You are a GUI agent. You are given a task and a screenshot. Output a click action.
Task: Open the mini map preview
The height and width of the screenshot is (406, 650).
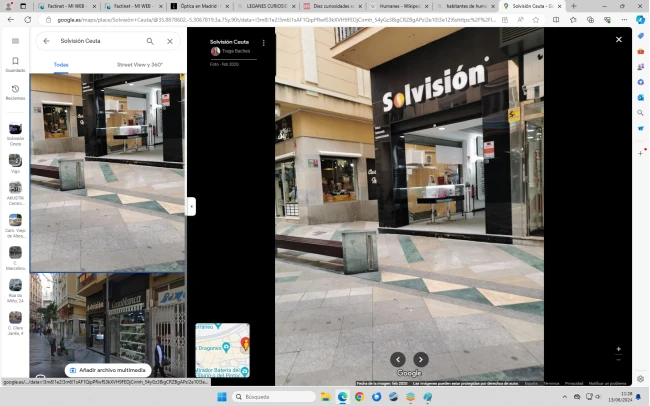[223, 350]
